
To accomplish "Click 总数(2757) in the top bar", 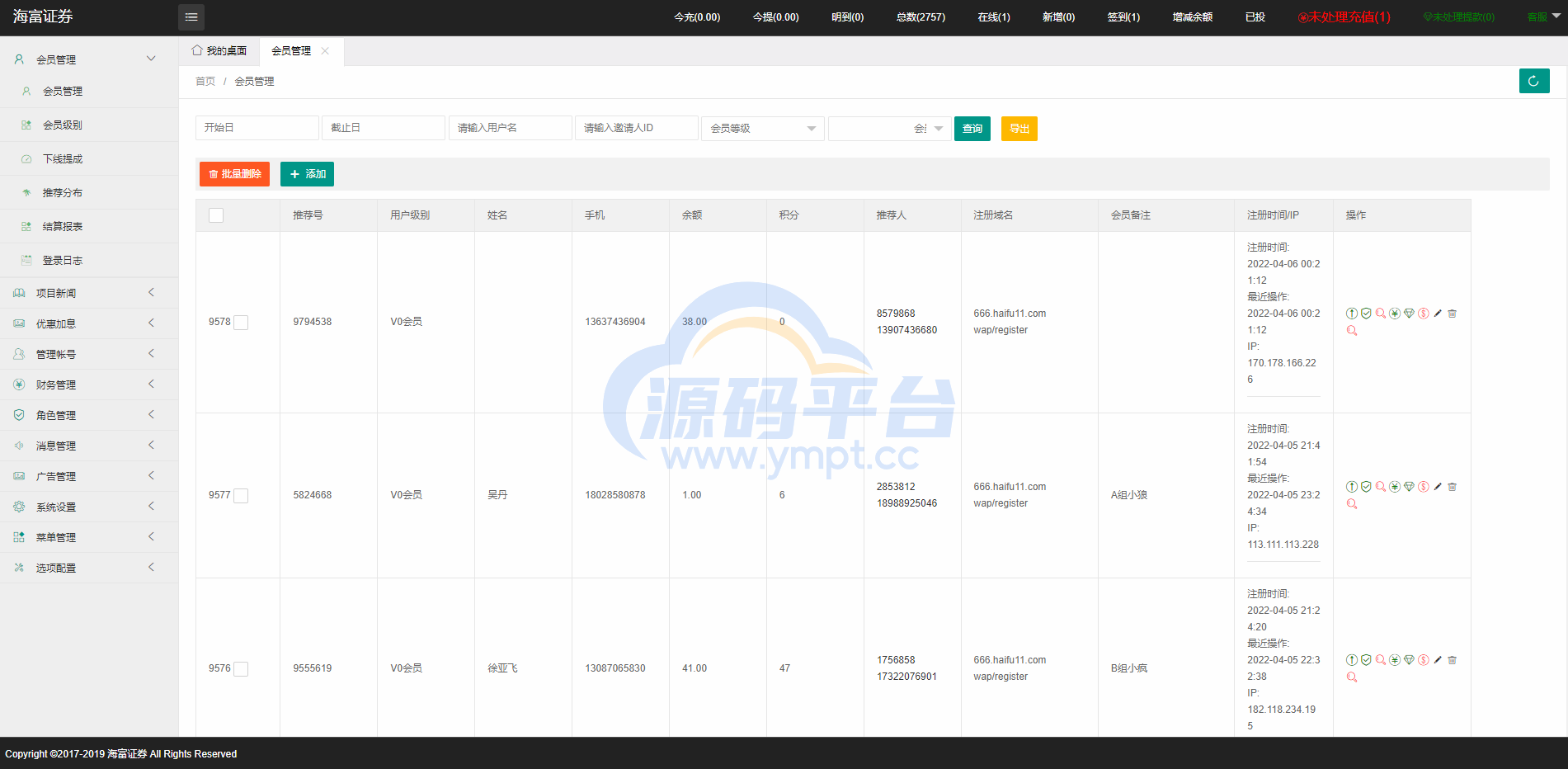I will (921, 17).
